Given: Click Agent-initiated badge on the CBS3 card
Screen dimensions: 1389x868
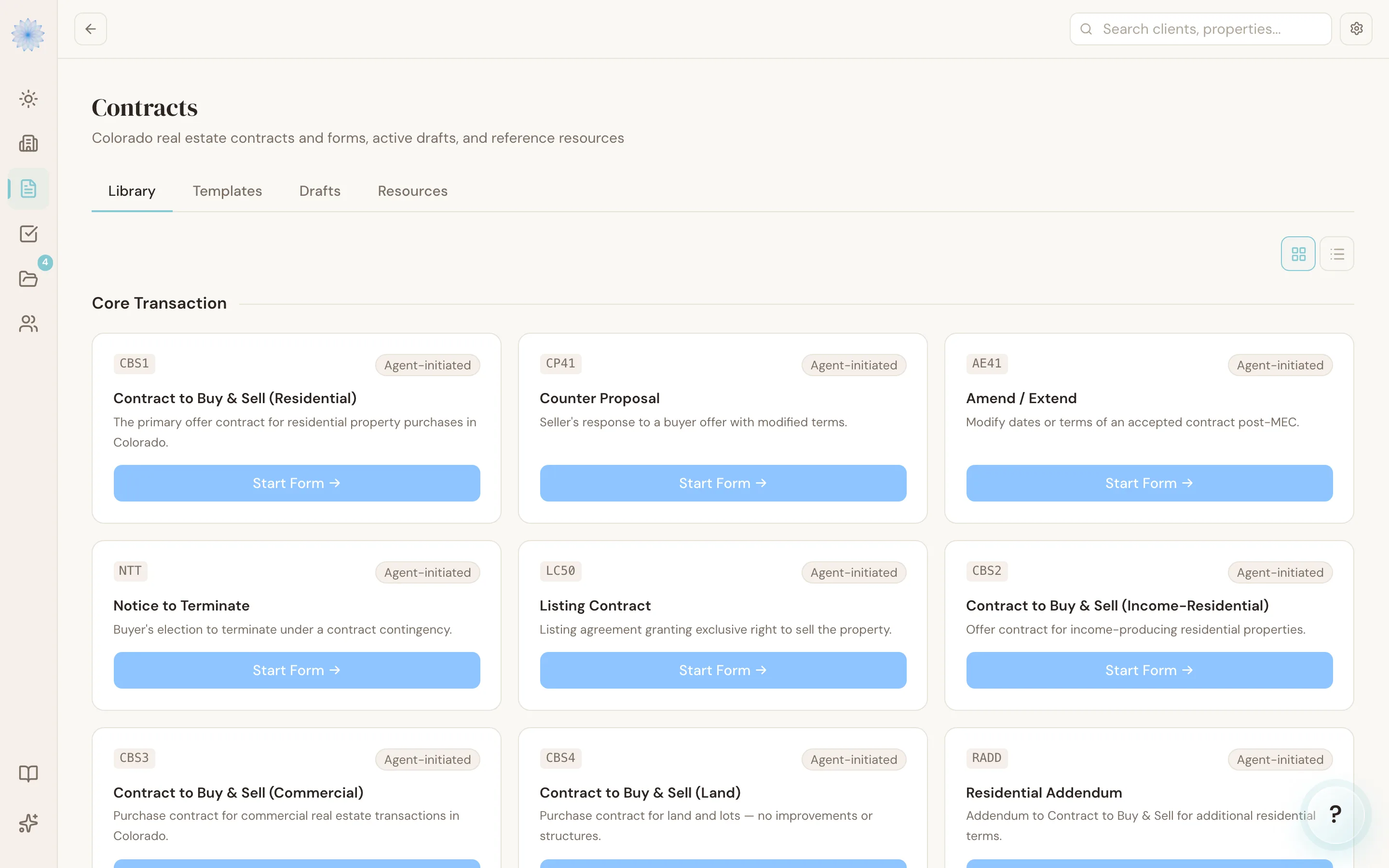Looking at the screenshot, I should pos(428,759).
